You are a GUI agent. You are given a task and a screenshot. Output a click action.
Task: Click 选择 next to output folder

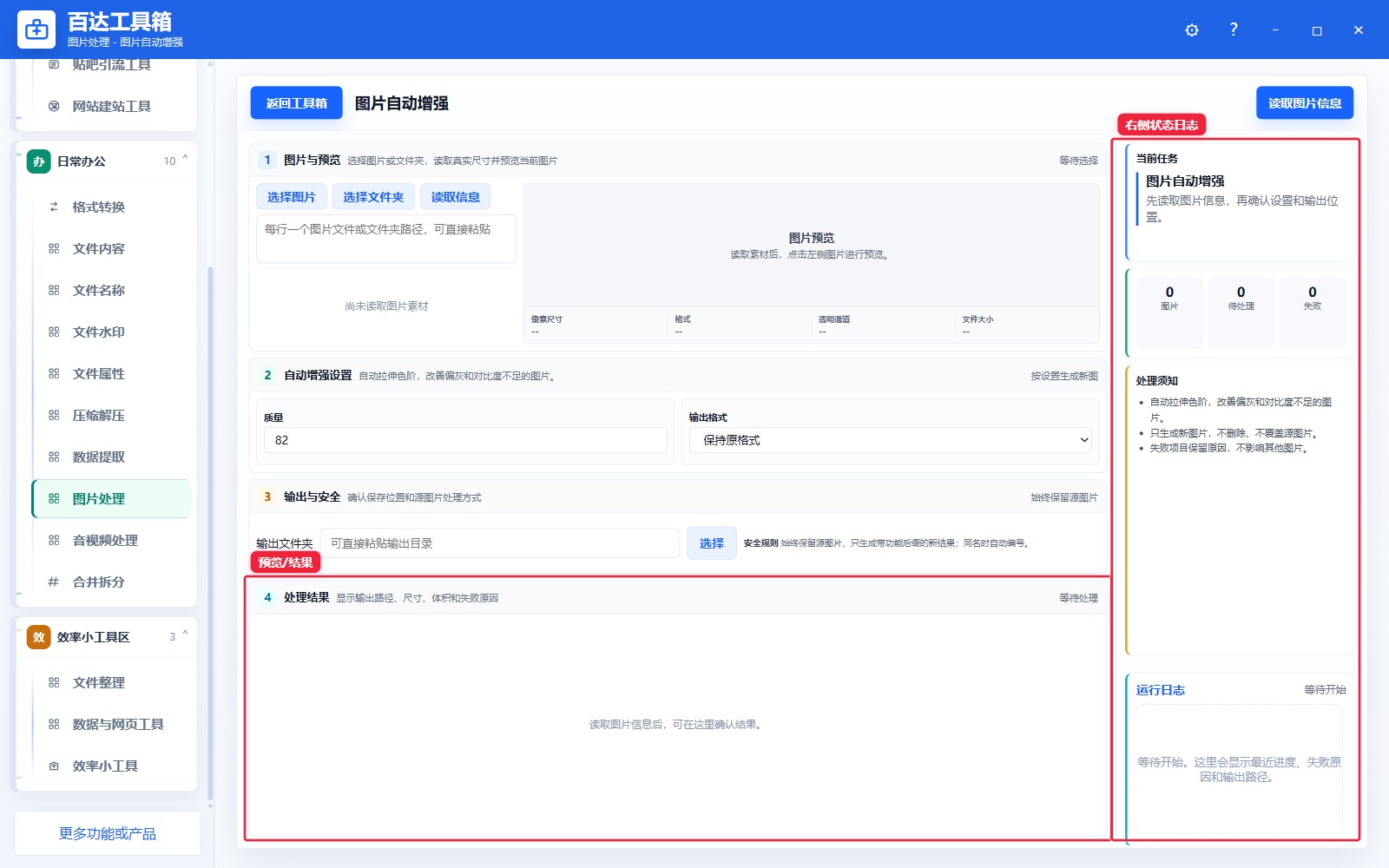[712, 543]
